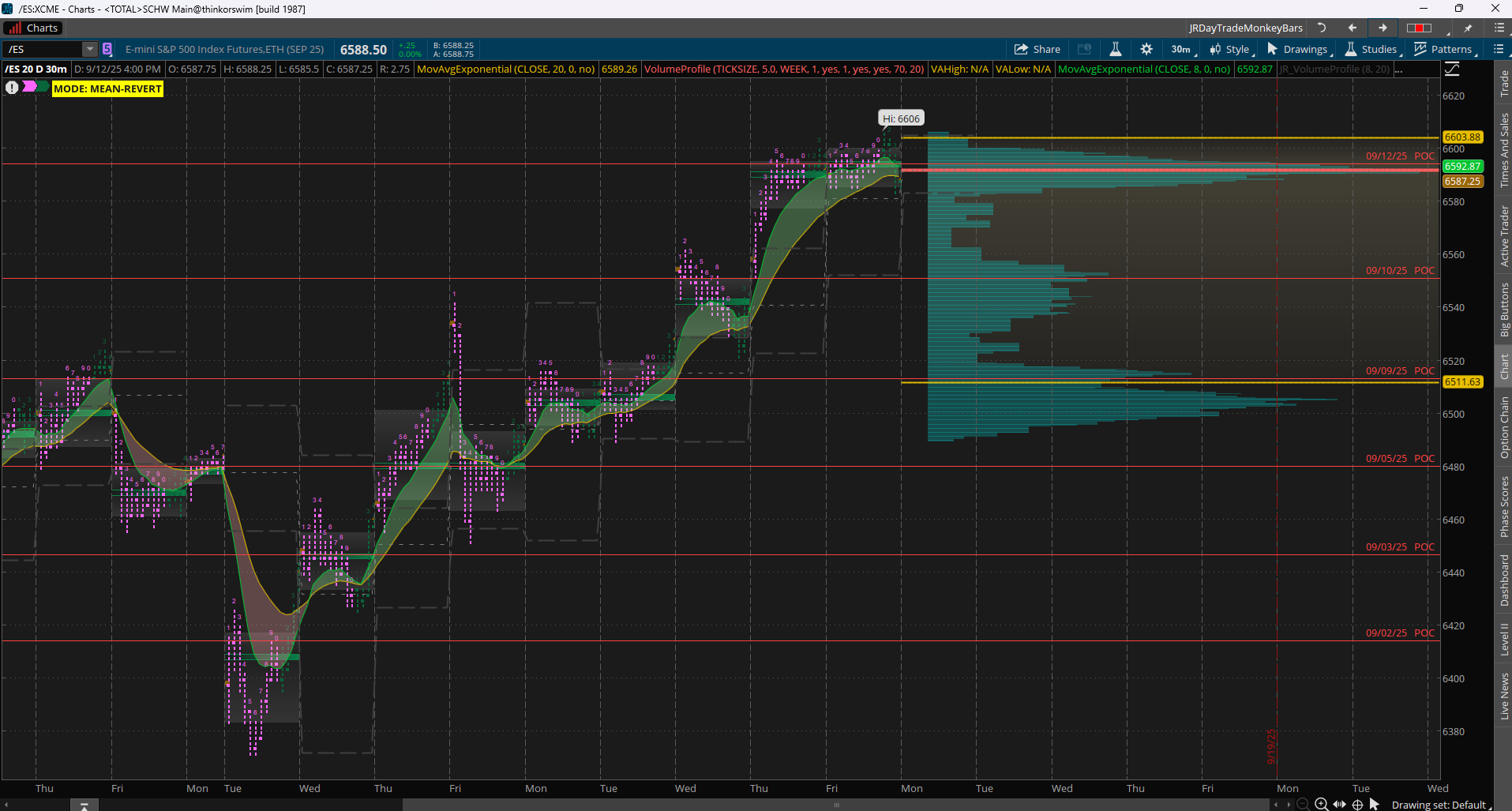Image resolution: width=1512 pixels, height=811 pixels.
Task: Open the Big Buttons sidebar tab
Action: click(x=1503, y=310)
